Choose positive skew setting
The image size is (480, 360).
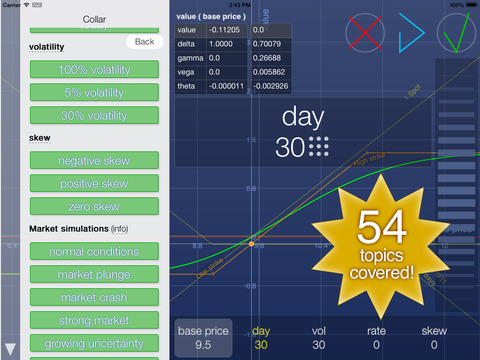94,184
